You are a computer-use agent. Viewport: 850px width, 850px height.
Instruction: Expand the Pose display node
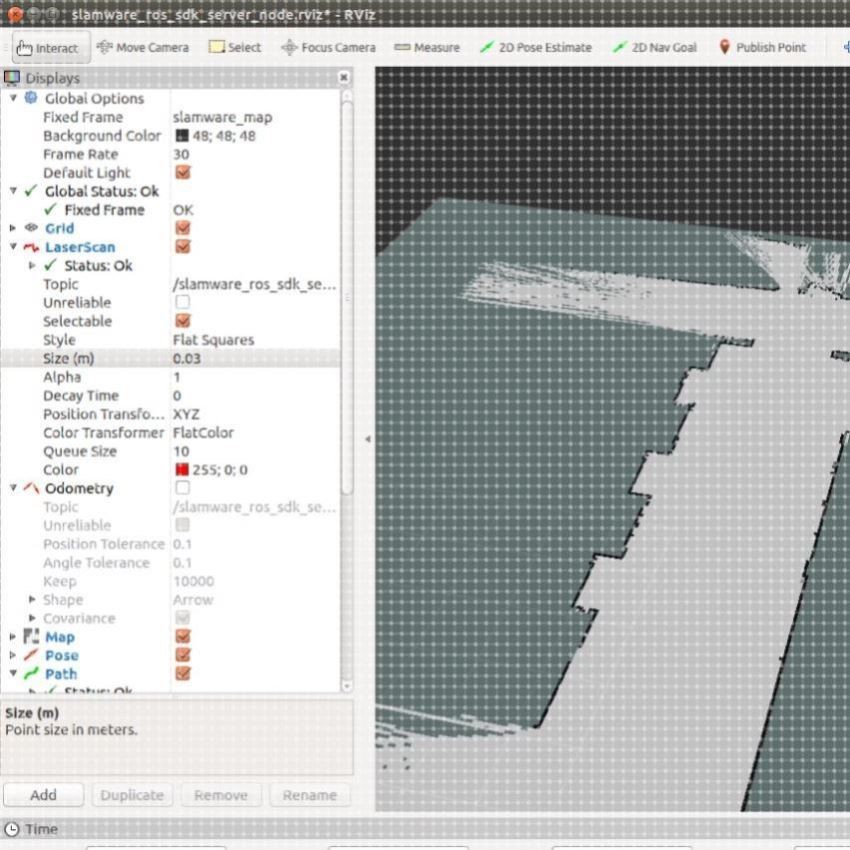pyautogui.click(x=13, y=655)
